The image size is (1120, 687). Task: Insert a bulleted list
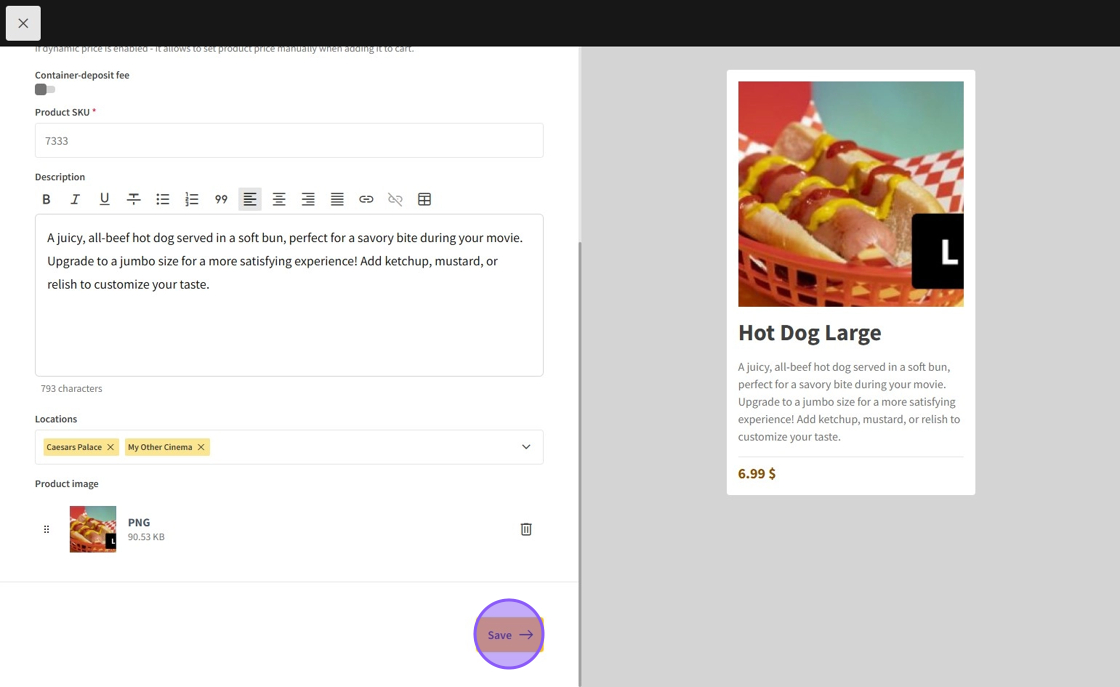[162, 199]
